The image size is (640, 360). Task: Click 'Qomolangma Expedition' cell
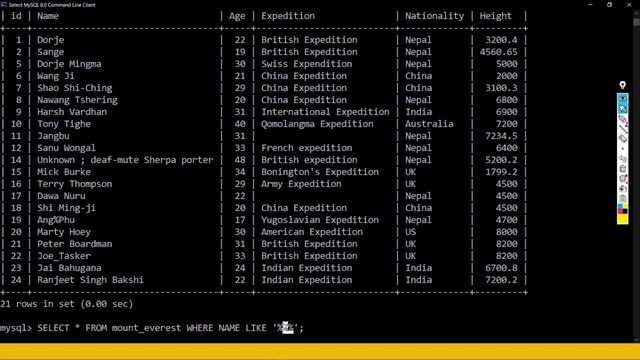(x=317, y=124)
